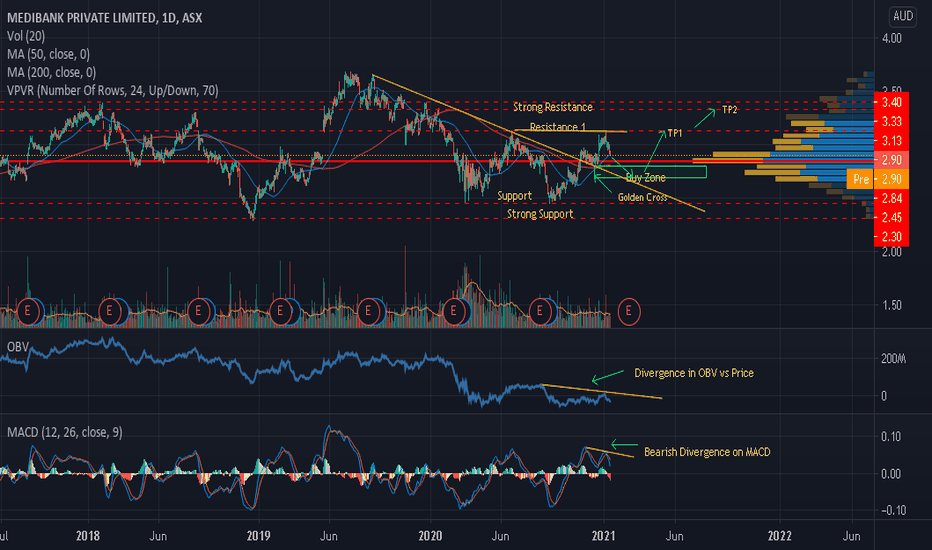Click the Vol (20) indicator legend
Viewport: 932px width, 550px height.
coord(26,36)
